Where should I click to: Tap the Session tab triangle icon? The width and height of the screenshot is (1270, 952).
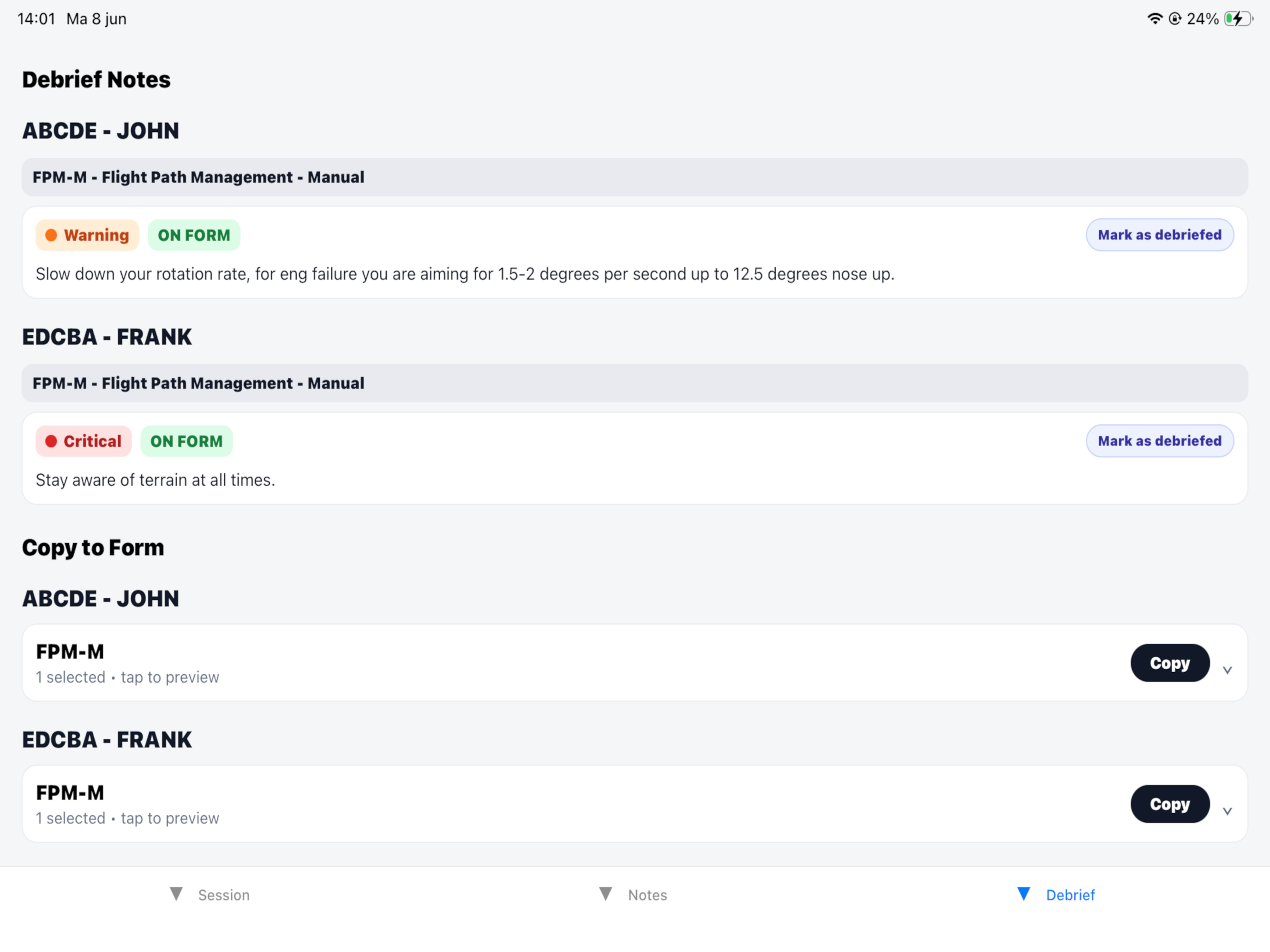(176, 894)
